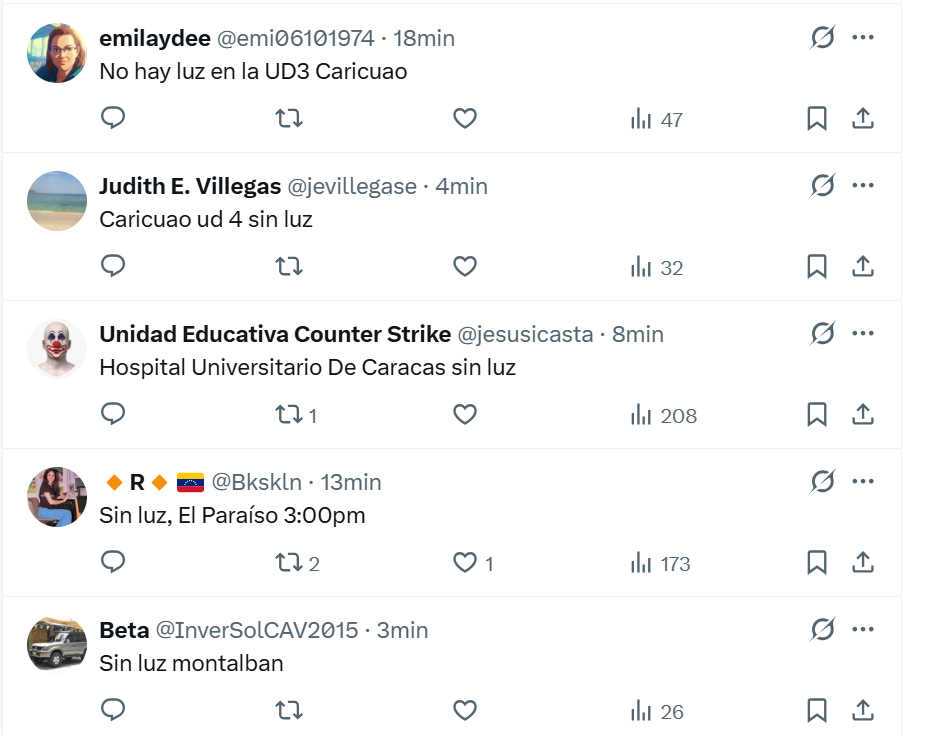Open the @InverSolCAV2015 handle link

tap(257, 630)
